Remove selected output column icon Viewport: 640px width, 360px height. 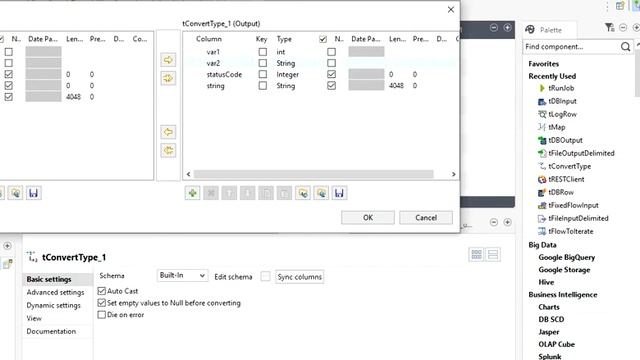(x=211, y=193)
